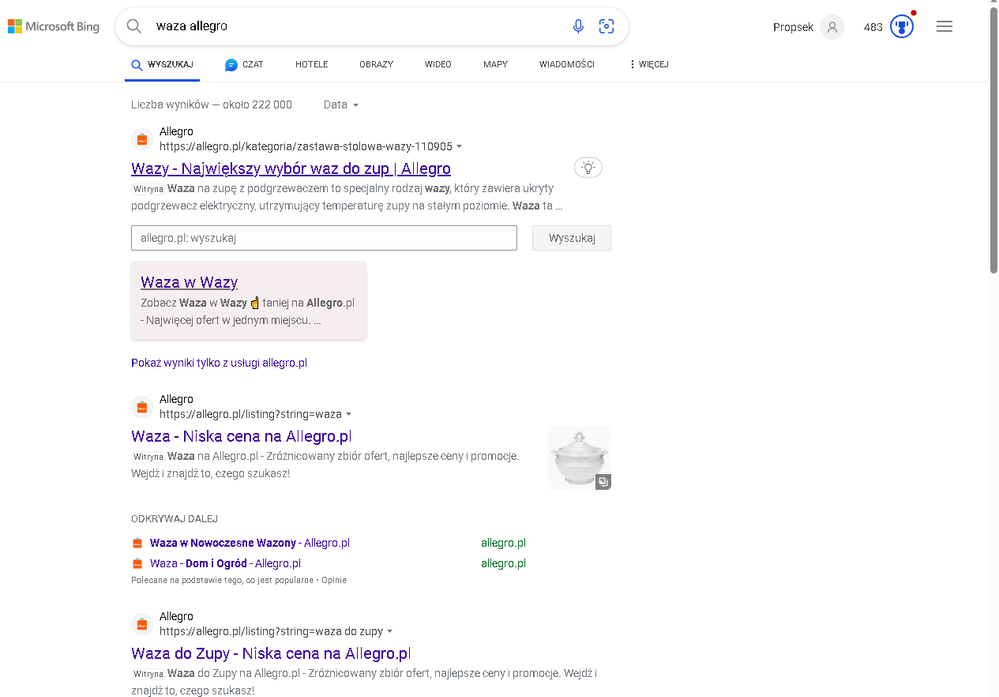Switch to the Wideo tab

coord(438,64)
